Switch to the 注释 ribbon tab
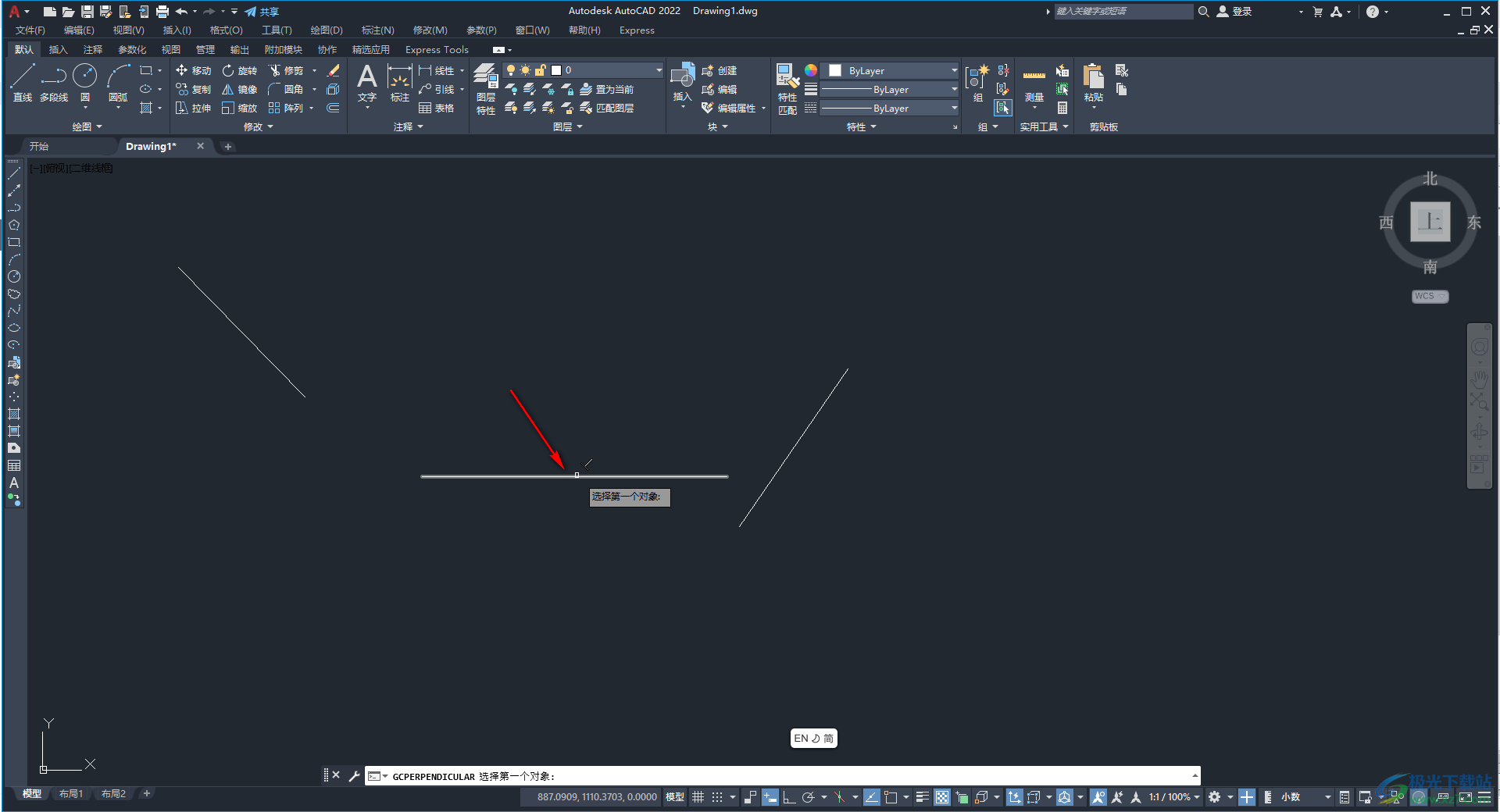This screenshot has width=1500, height=812. [x=92, y=49]
